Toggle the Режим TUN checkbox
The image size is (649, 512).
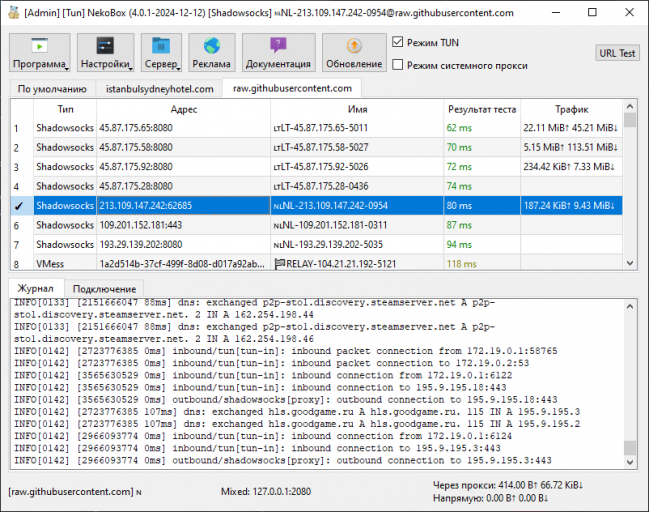[397, 42]
